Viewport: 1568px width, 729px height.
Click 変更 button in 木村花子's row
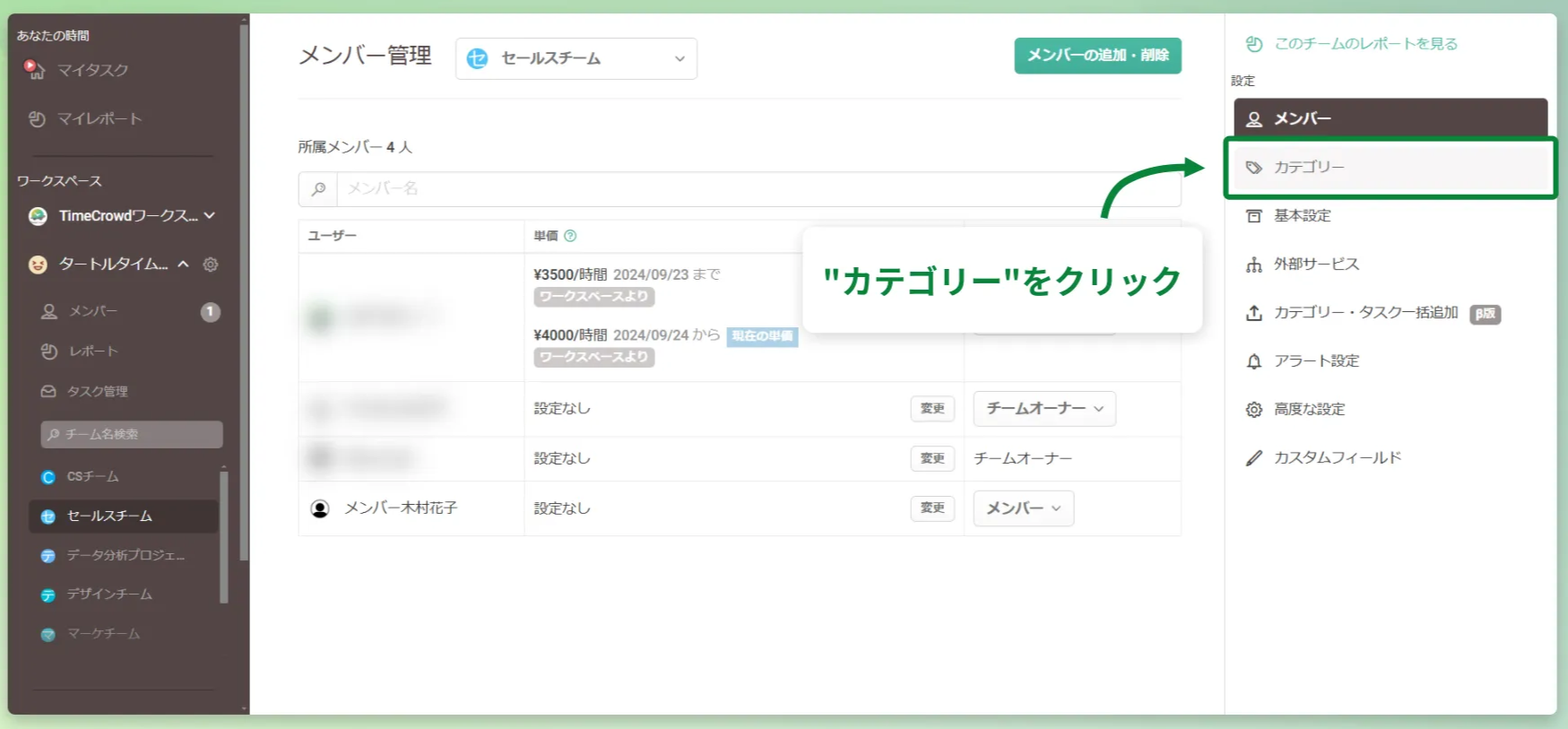point(932,508)
